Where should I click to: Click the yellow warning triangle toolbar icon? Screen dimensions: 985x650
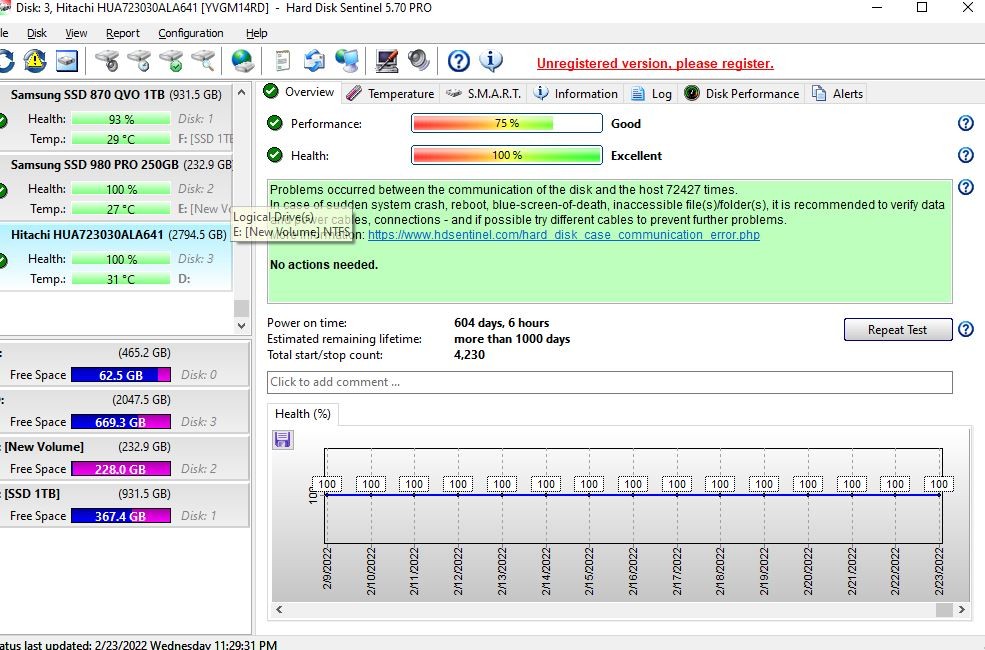pos(35,61)
